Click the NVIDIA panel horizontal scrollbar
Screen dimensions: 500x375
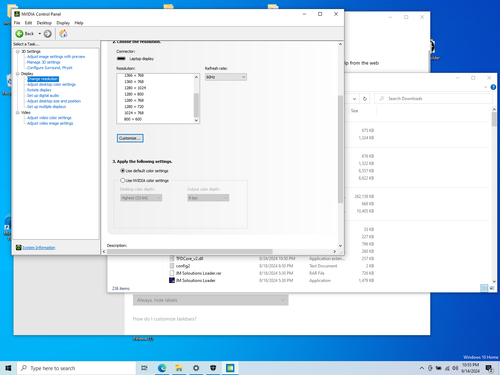189,252
